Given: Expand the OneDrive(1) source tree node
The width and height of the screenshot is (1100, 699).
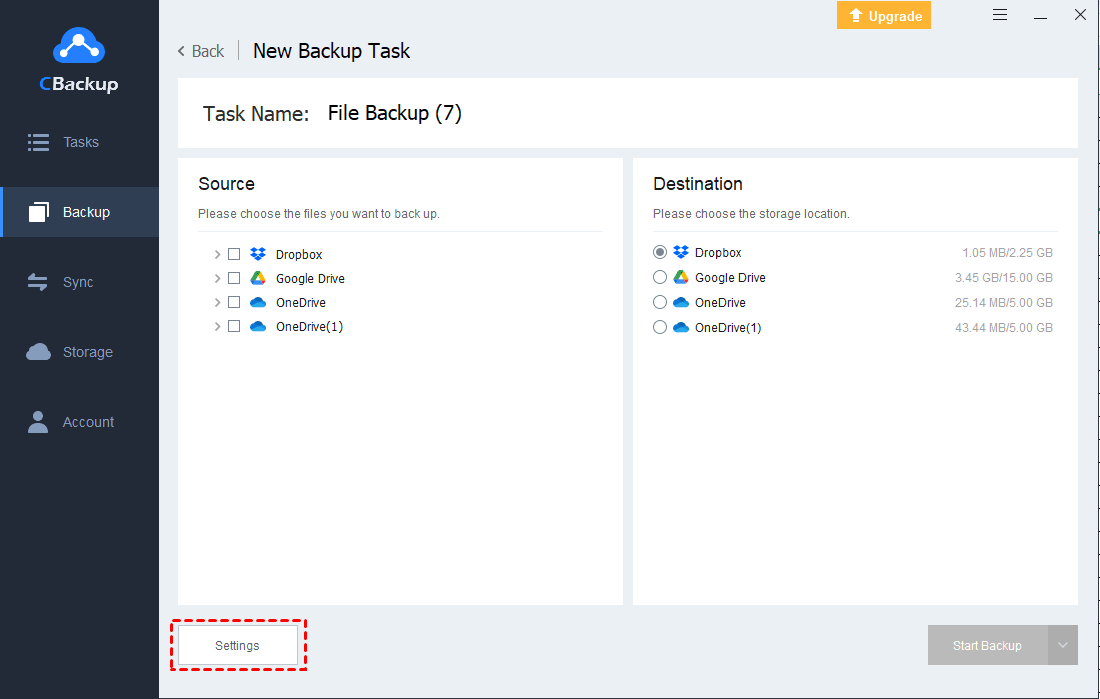Looking at the screenshot, I should [217, 326].
